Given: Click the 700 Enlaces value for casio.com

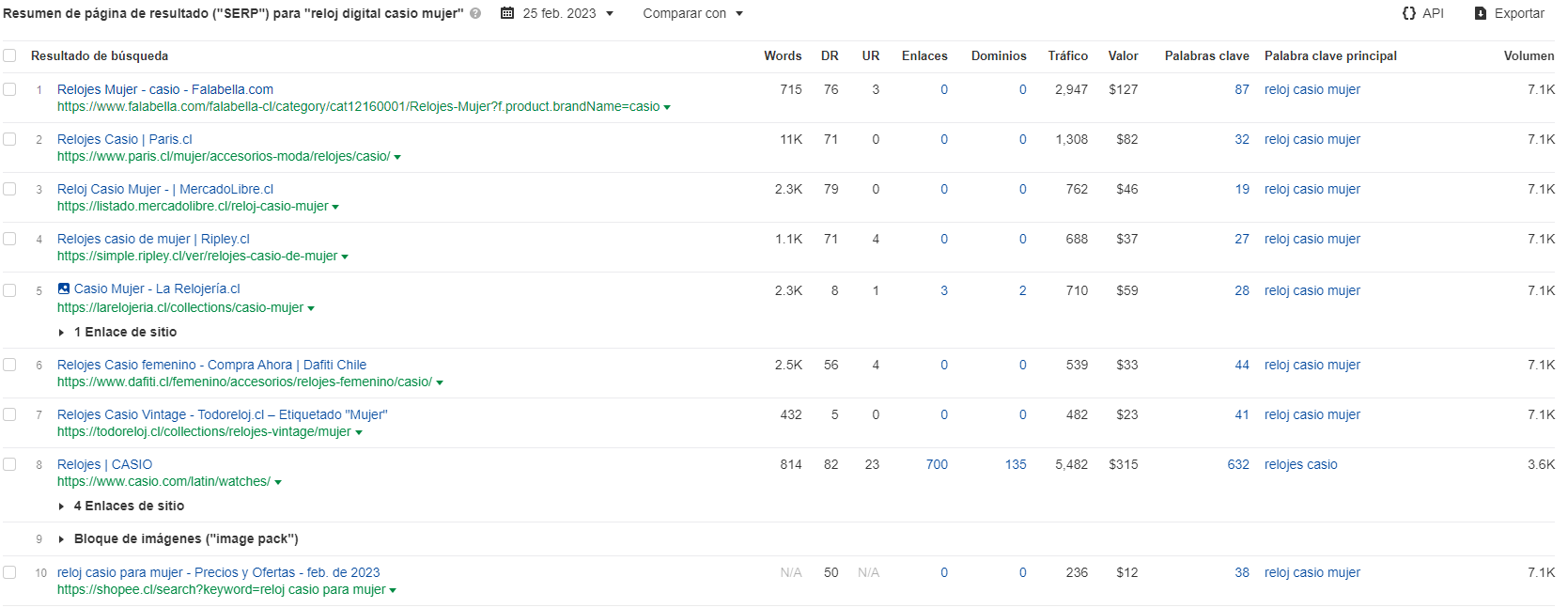Looking at the screenshot, I should point(937,464).
